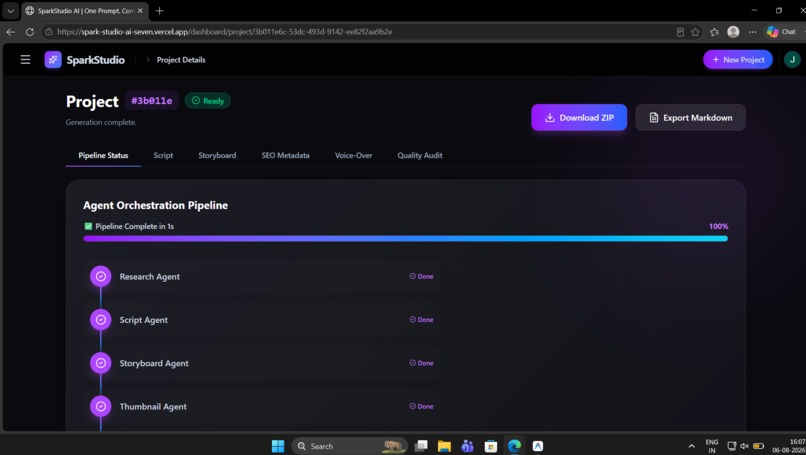
Task: Open Task View from the taskbar
Action: 421,446
